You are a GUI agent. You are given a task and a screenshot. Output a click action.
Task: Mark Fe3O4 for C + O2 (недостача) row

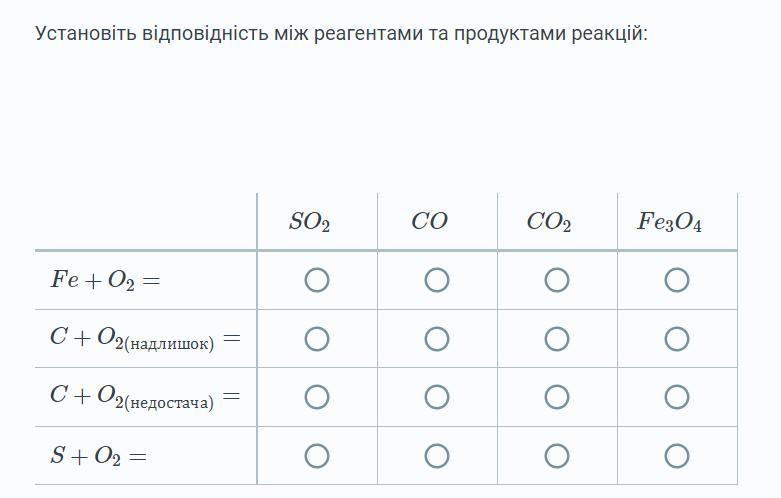click(x=677, y=397)
